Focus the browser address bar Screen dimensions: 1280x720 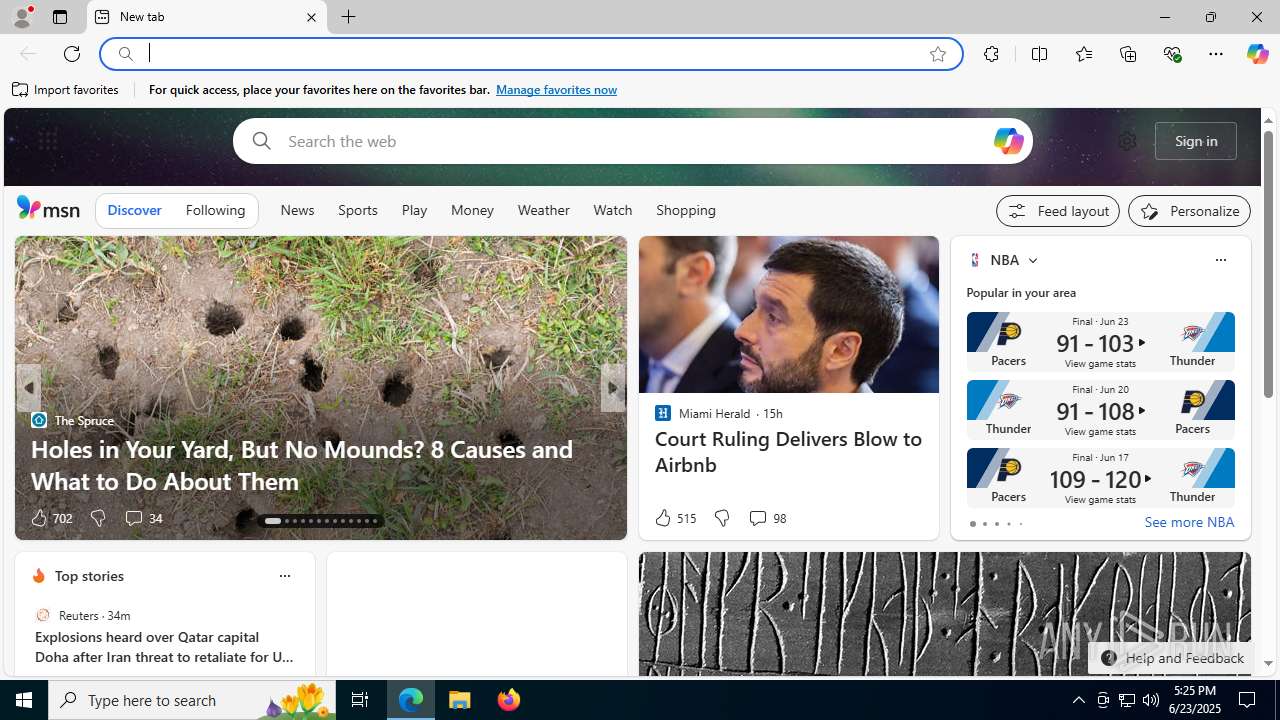tap(530, 54)
